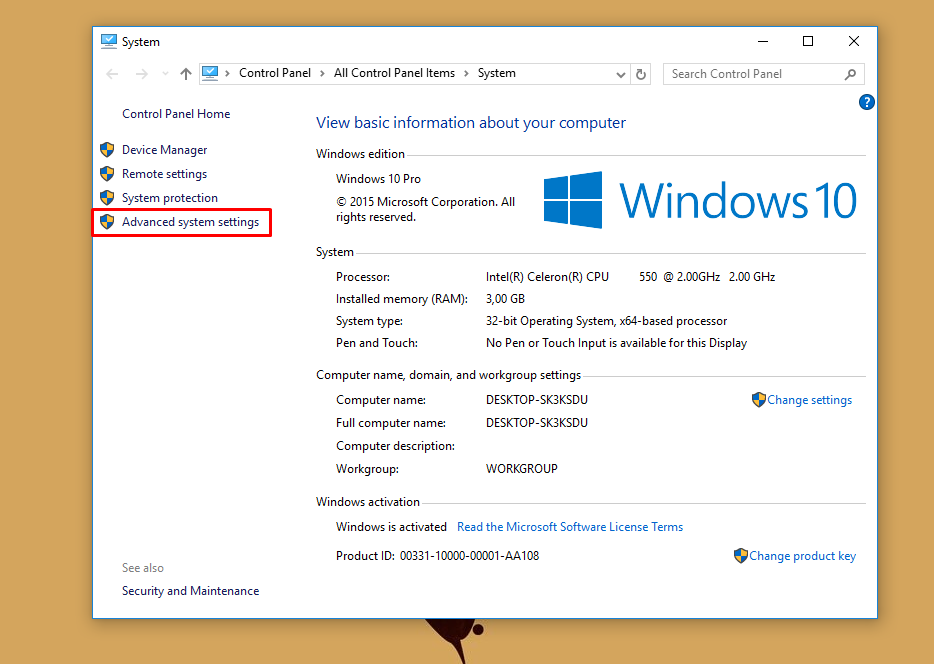Open System protection link
The image size is (934, 664).
[x=170, y=198]
